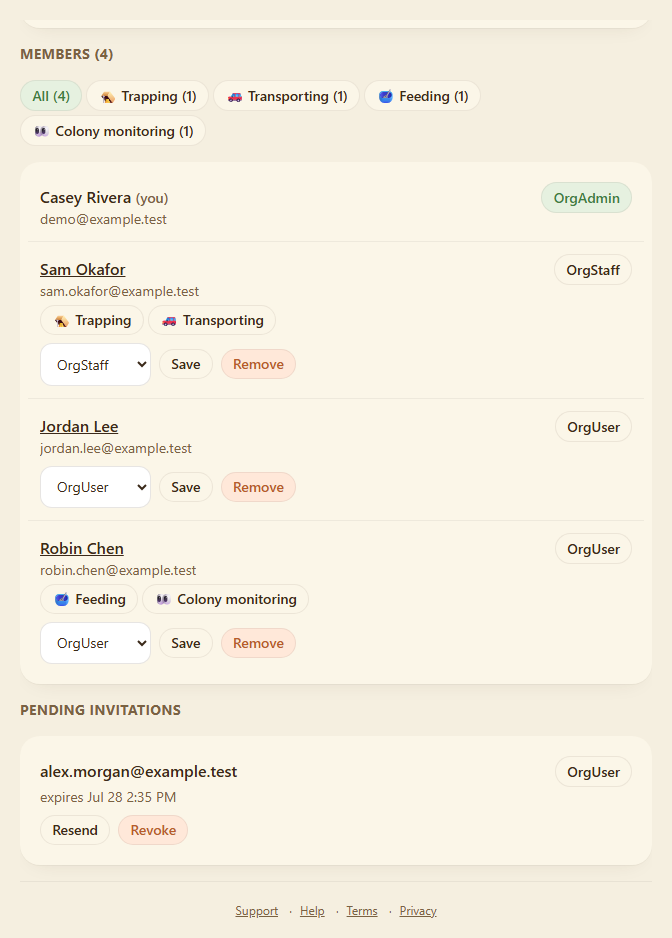The image size is (672, 938).
Task: Resend invitation to alex.morgan
Action: pos(75,830)
